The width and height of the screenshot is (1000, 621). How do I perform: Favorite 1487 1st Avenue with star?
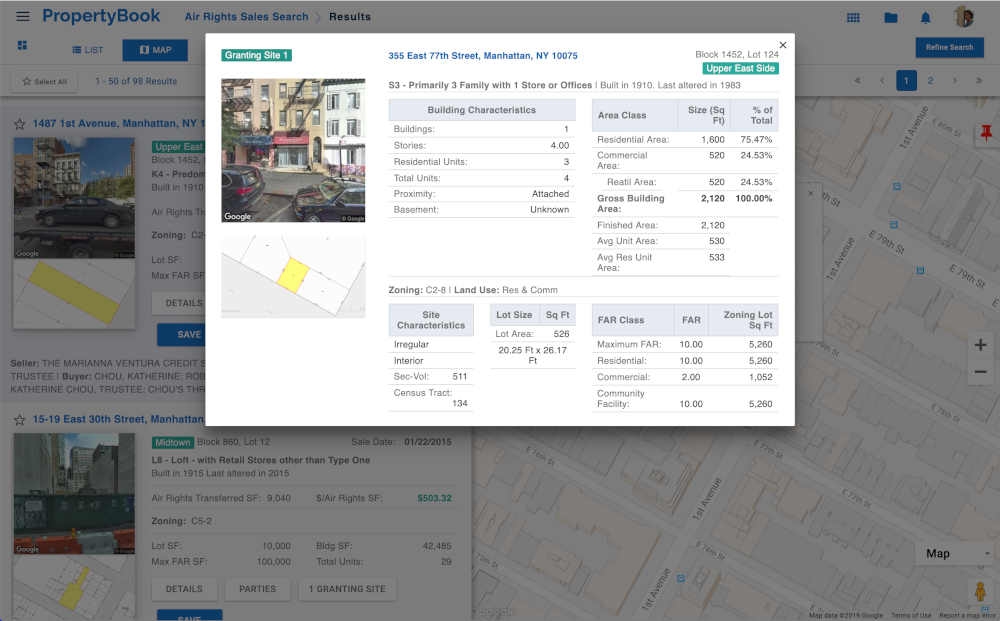20,124
